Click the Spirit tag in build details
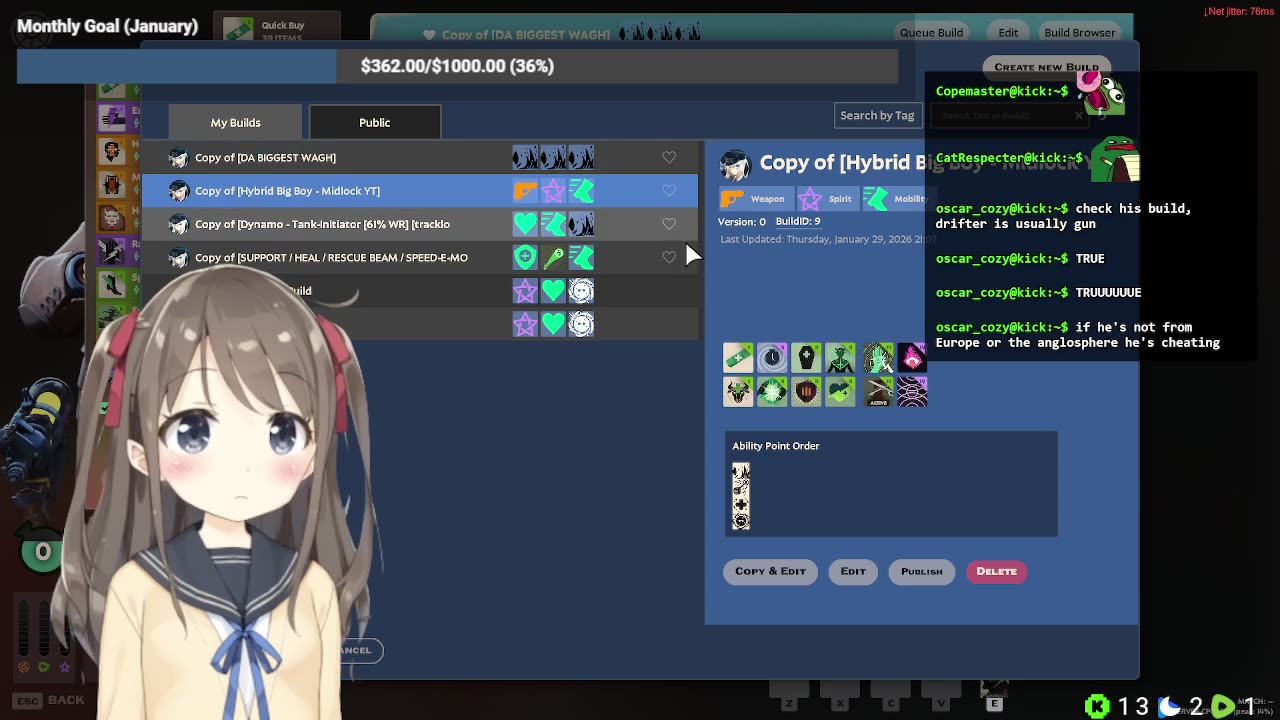1280x720 pixels. tap(826, 198)
